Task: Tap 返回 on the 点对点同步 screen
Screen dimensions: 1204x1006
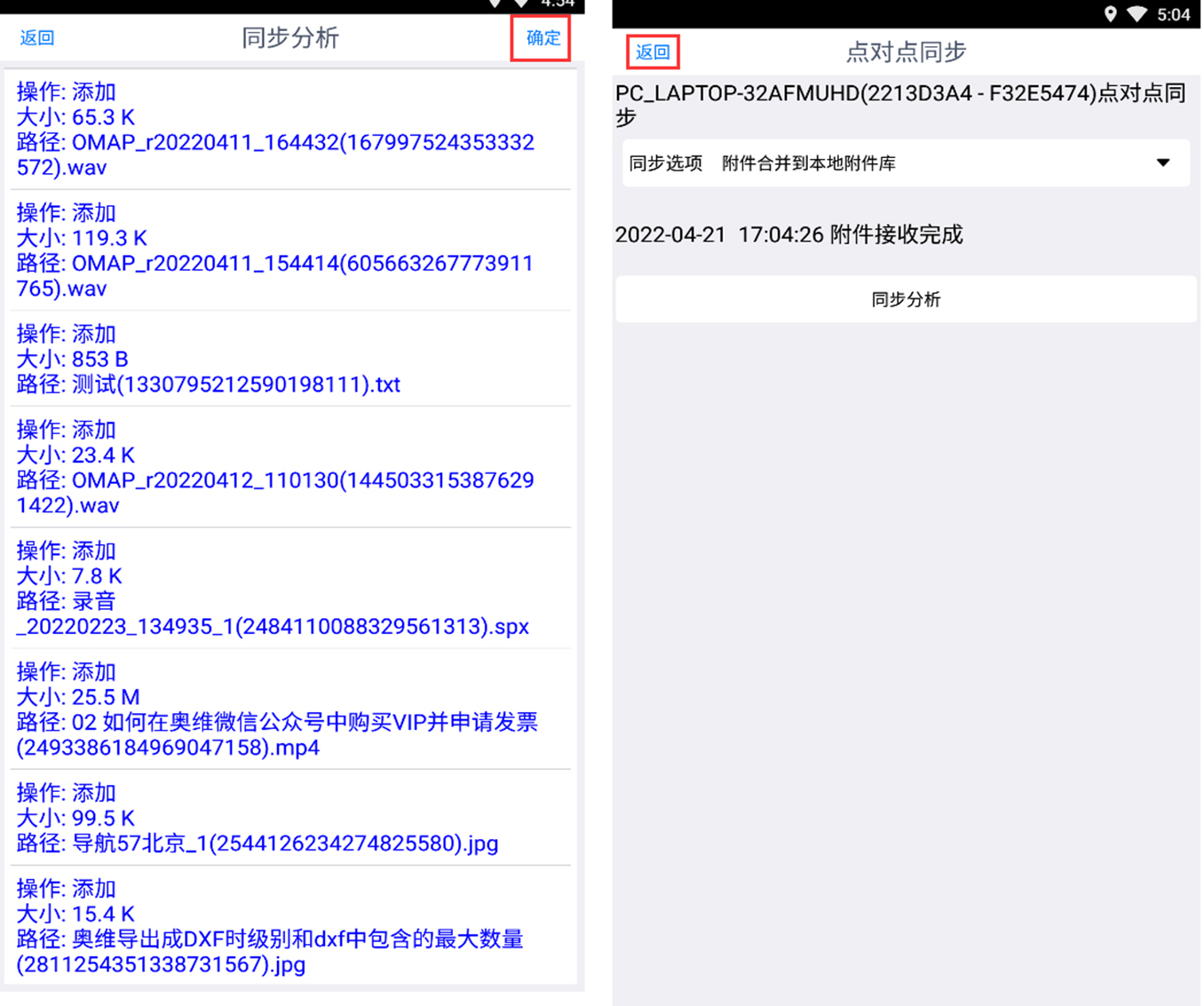Action: pyautogui.click(x=653, y=52)
